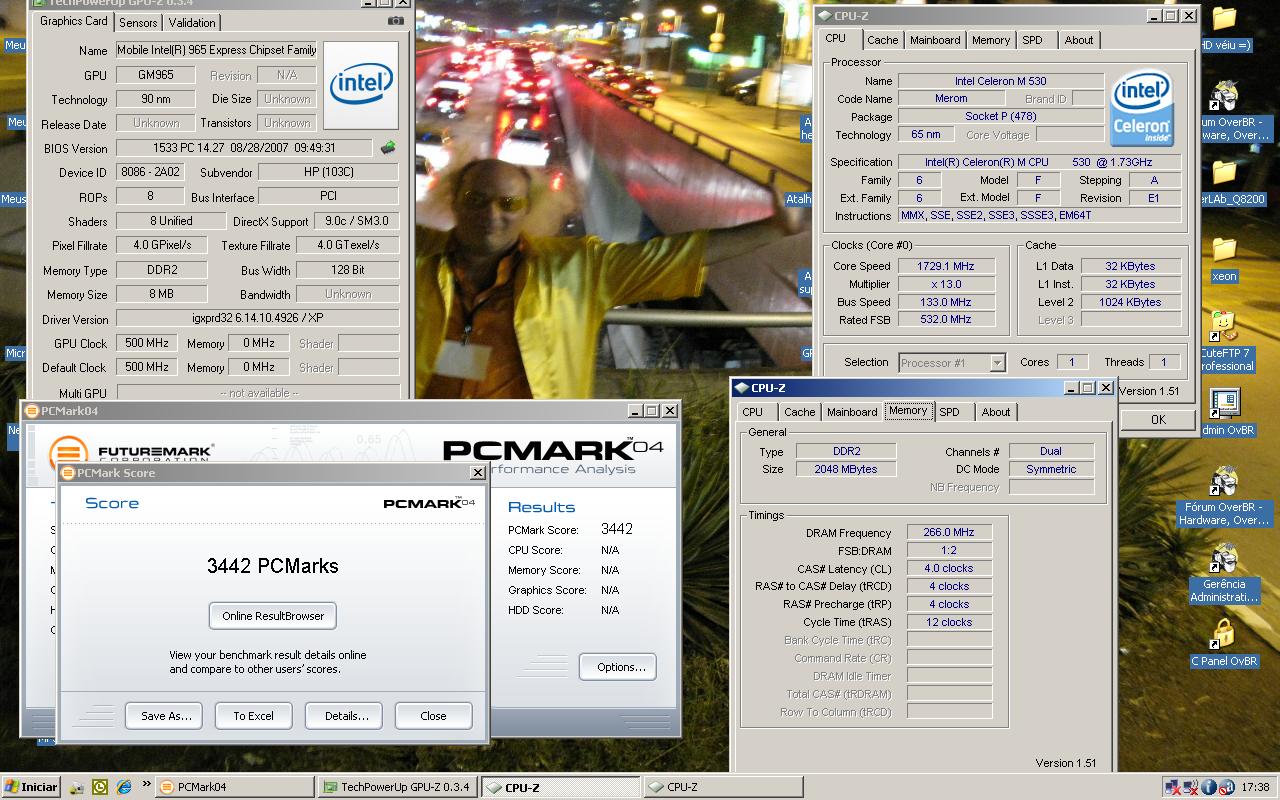Screen dimensions: 1280x800
Task: Click the taskbar clock 17:38
Action: 1254,787
